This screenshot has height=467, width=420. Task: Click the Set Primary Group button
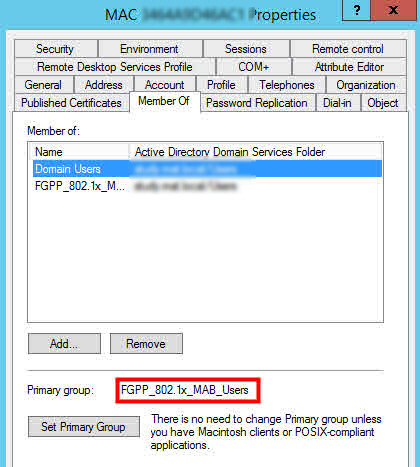[x=84, y=426]
